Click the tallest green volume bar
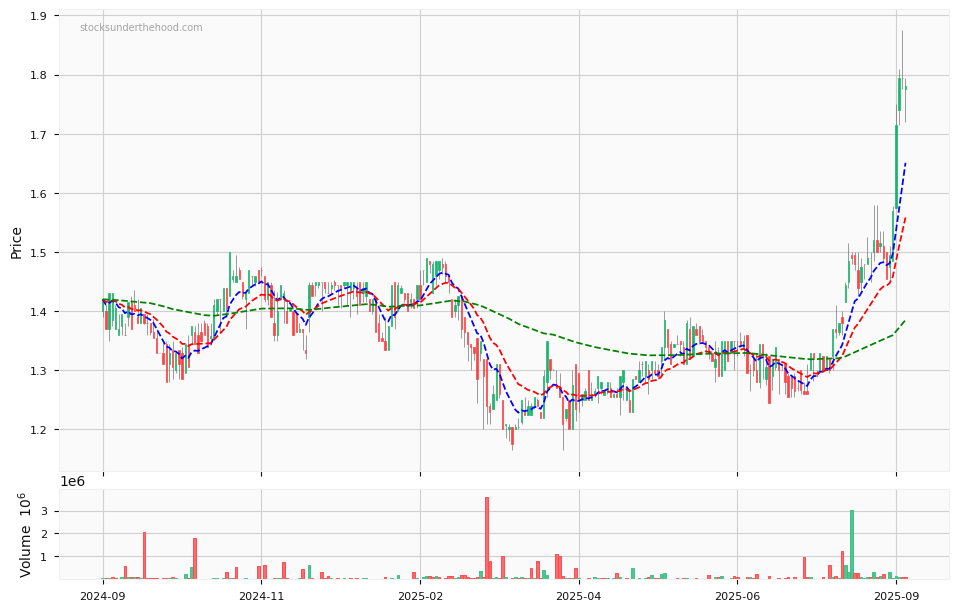959x611 pixels. (852, 544)
